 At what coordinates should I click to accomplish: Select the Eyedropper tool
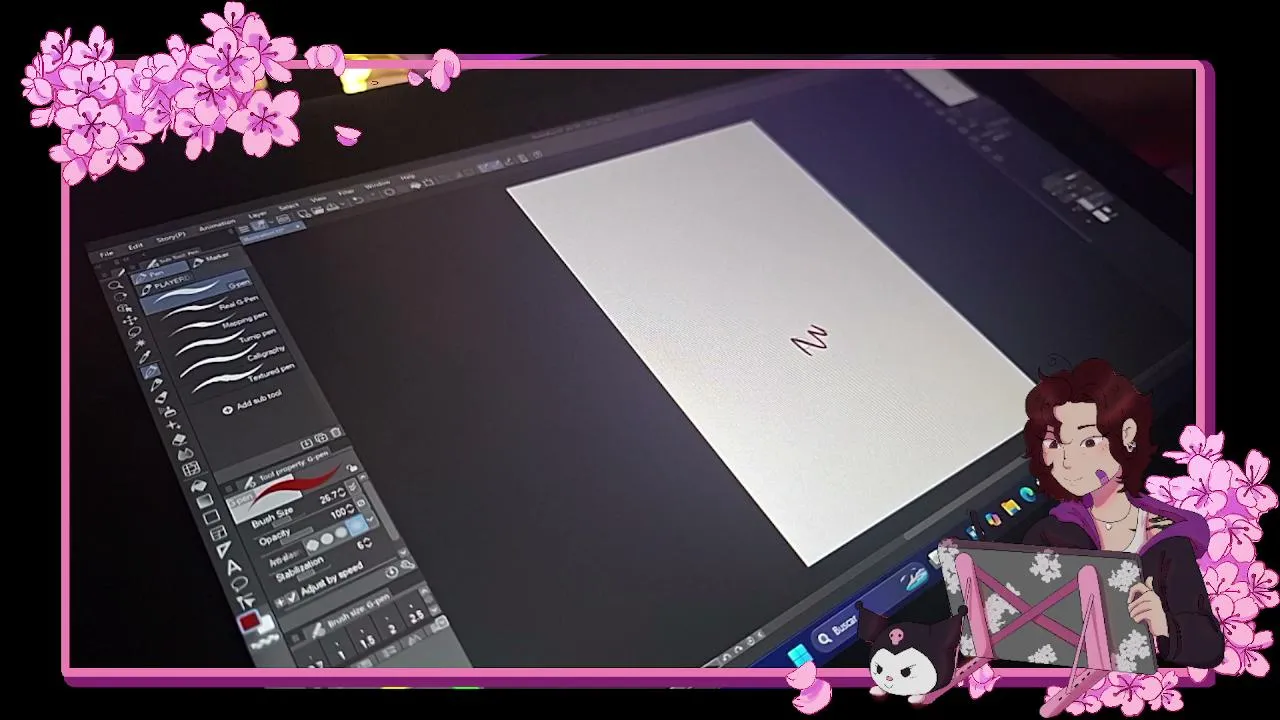pyautogui.click(x=143, y=356)
